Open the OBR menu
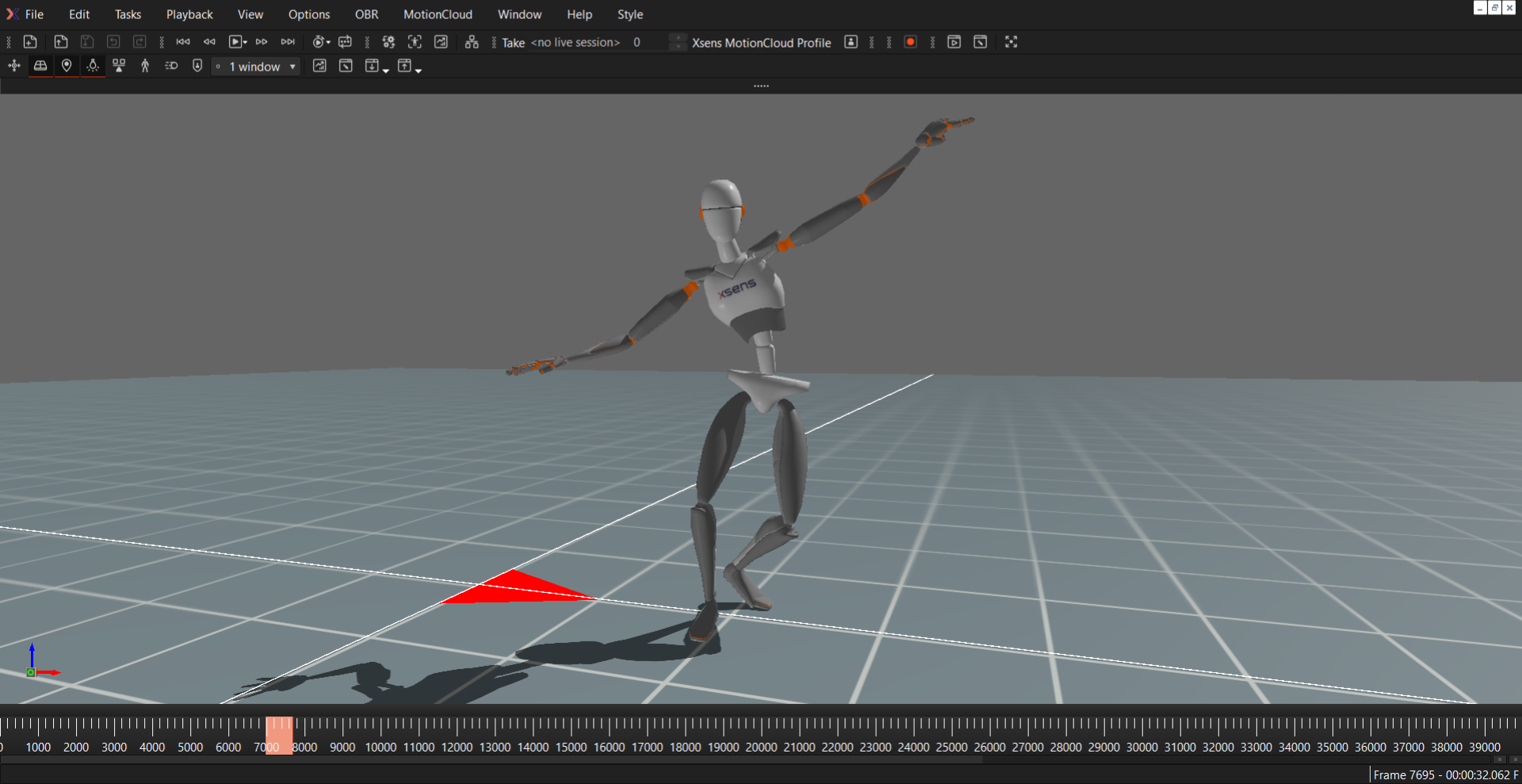This screenshot has width=1522, height=784. point(366,14)
